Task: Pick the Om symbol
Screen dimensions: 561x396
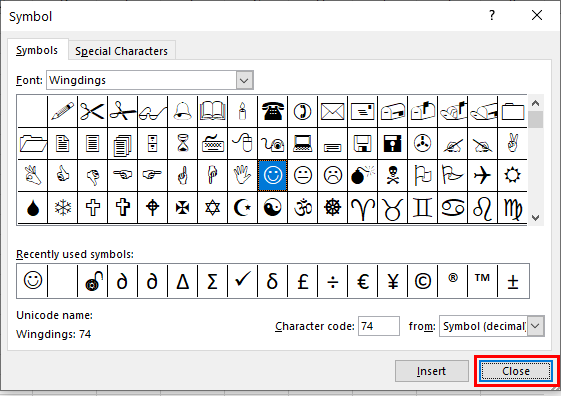Action: [x=303, y=207]
